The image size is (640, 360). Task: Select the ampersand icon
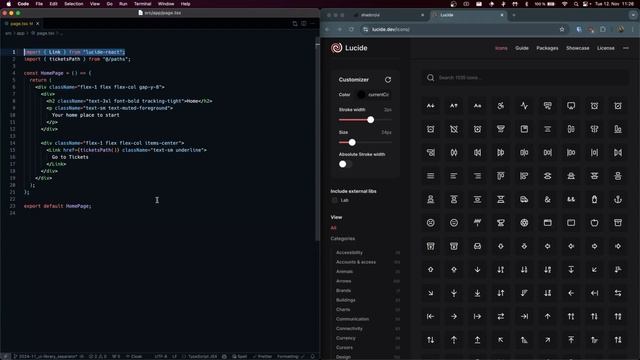click(547, 200)
